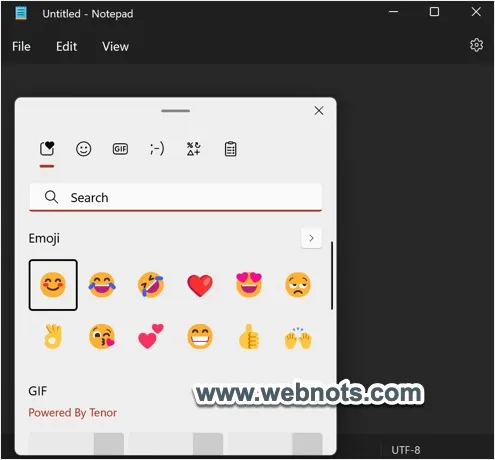Open Notepad settings gear
The width and height of the screenshot is (495, 460).
pos(476,45)
